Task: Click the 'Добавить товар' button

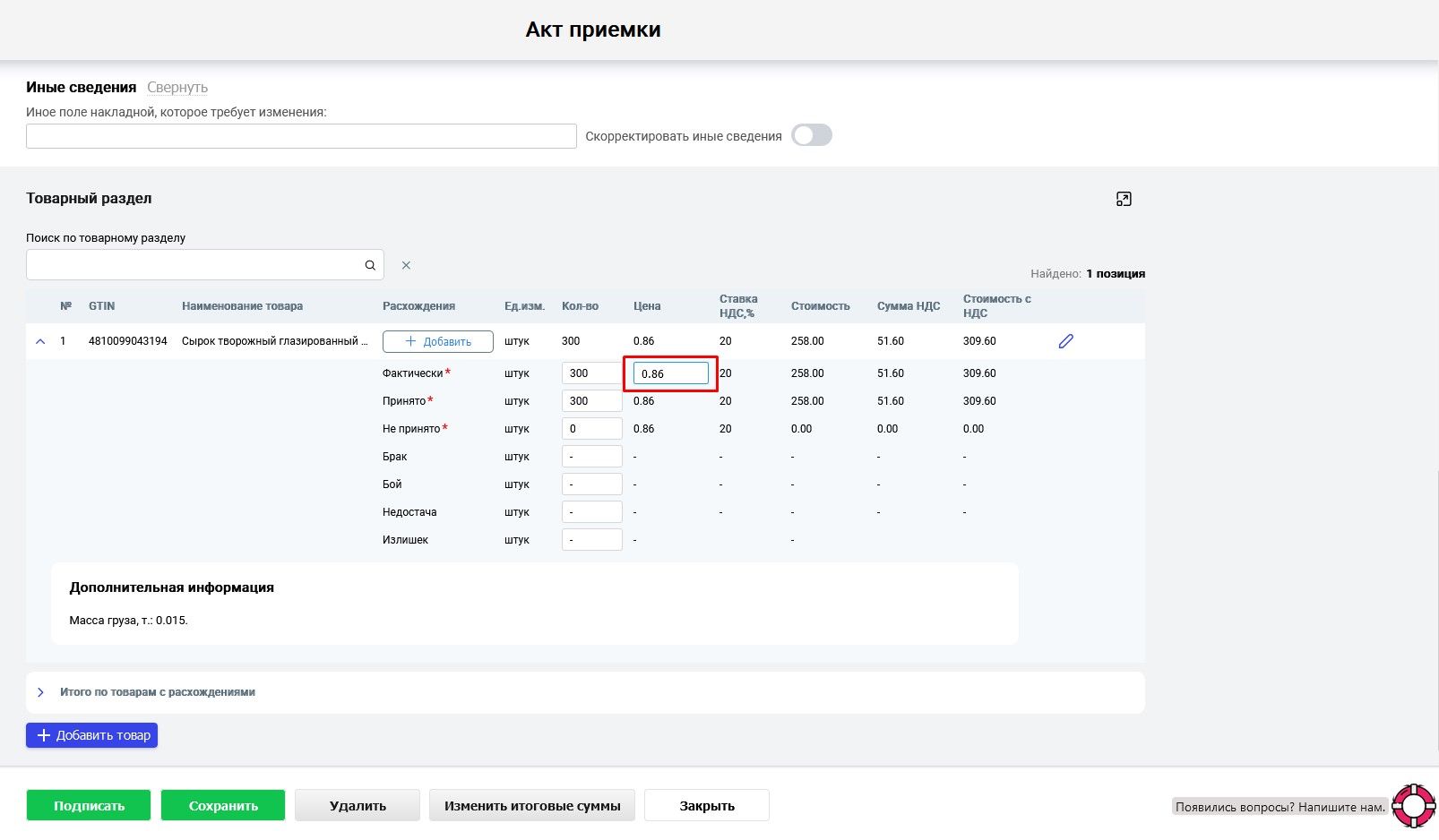Action: click(x=92, y=735)
